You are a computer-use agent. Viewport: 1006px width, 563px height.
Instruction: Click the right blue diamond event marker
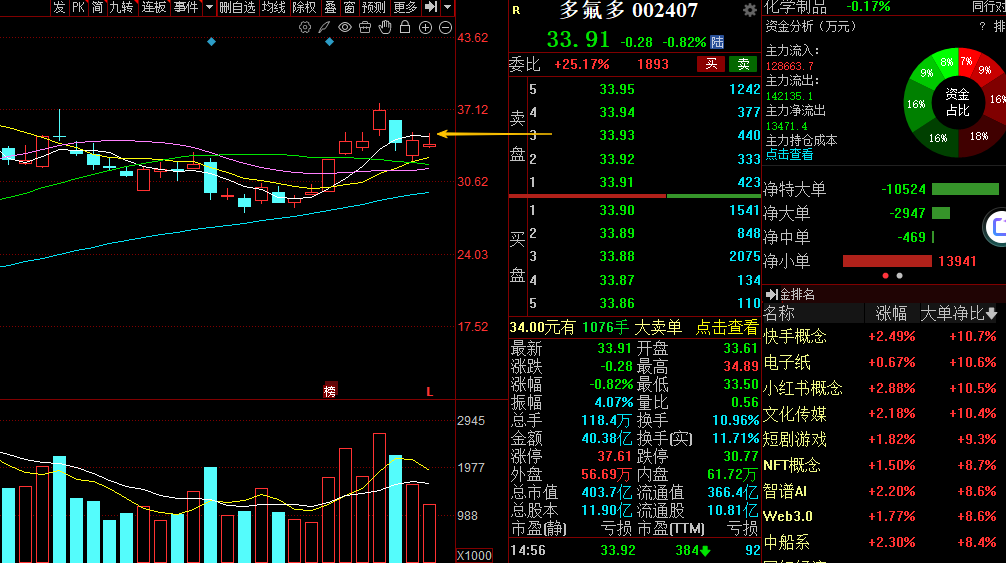point(329,42)
